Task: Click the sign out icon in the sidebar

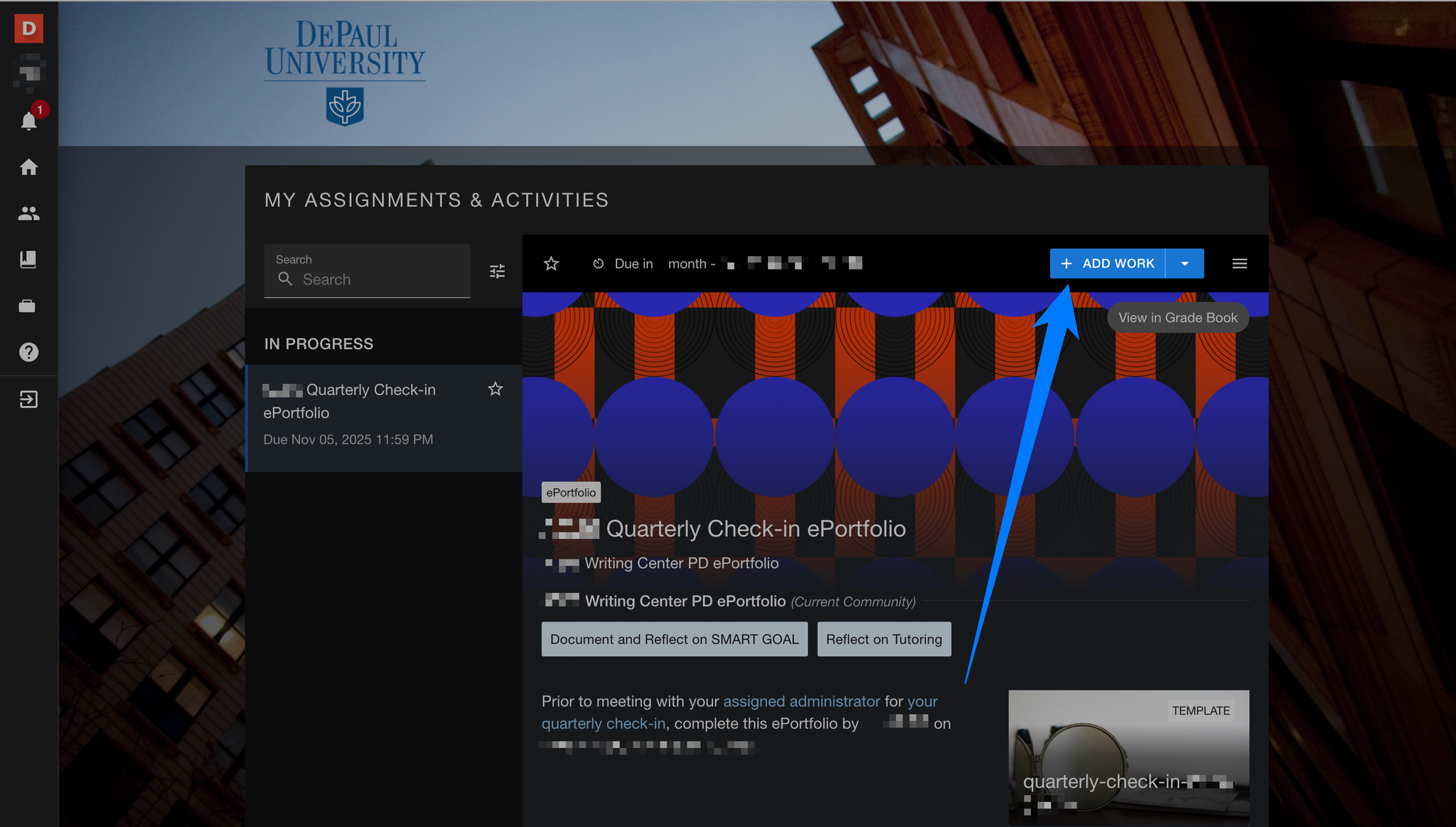Action: point(28,399)
